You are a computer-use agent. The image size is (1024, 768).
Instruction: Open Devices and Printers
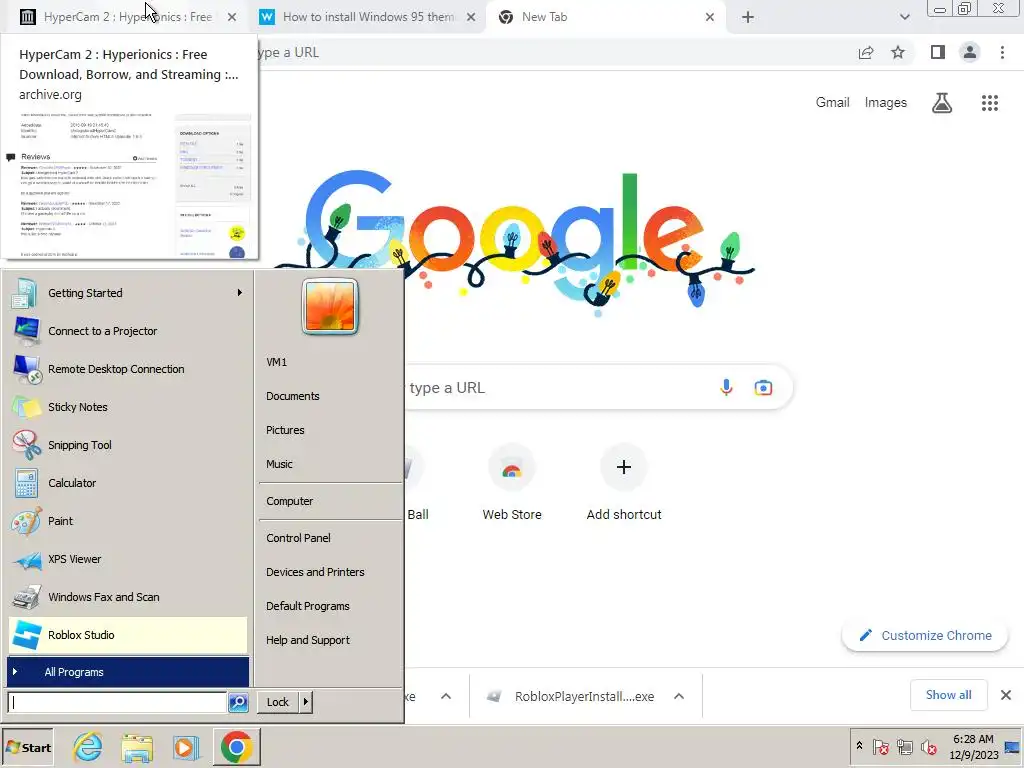click(x=330, y=571)
